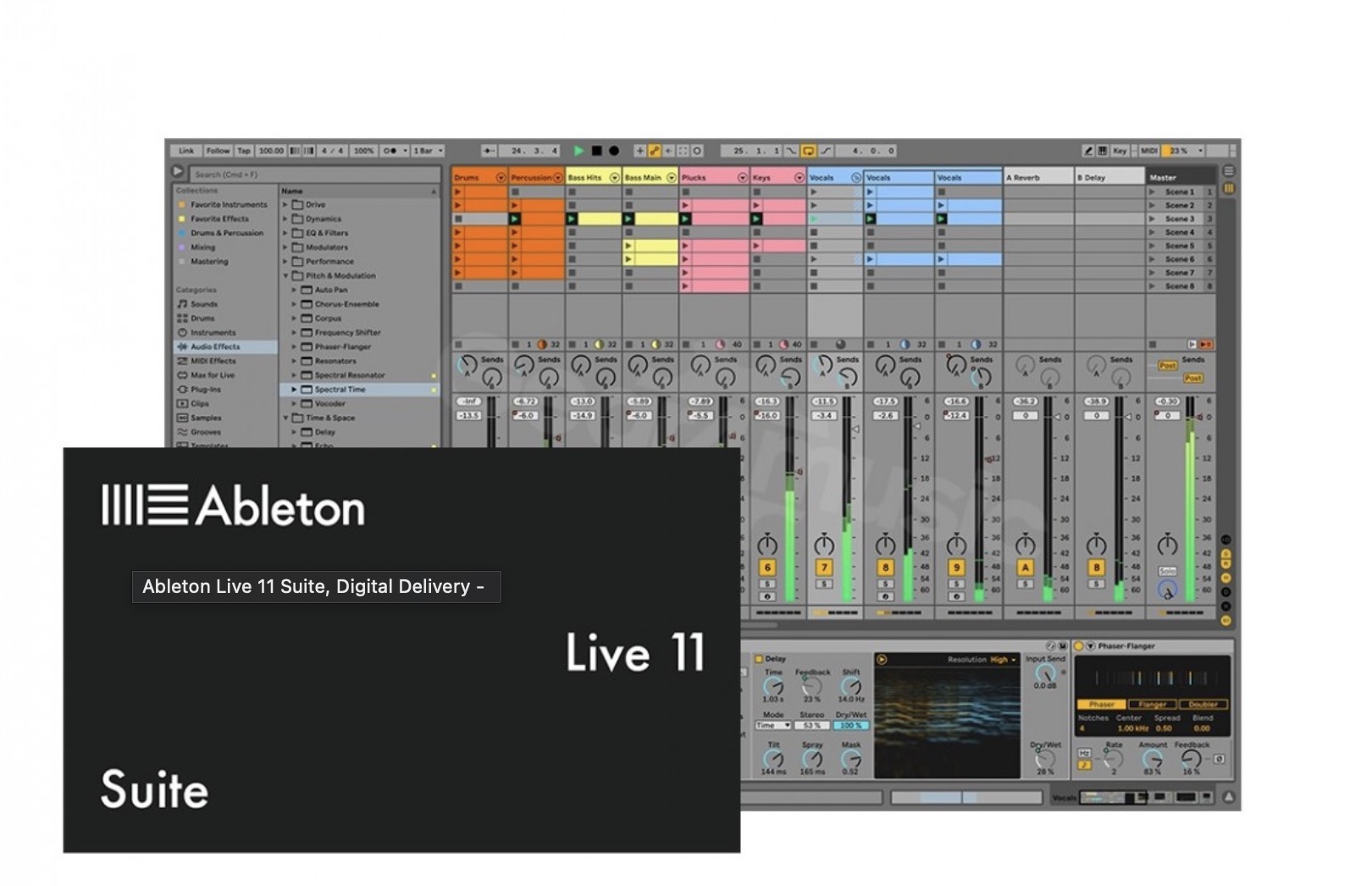Toggle the Phaser-Flanger device activator
This screenshot has width=1372, height=886.
pos(1079,646)
